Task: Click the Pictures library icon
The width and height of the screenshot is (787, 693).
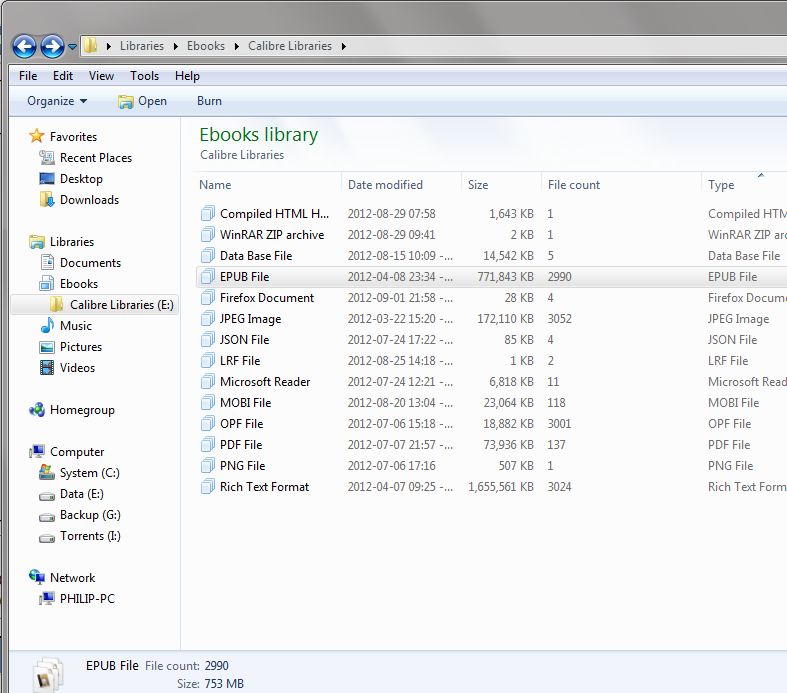Action: [47, 347]
